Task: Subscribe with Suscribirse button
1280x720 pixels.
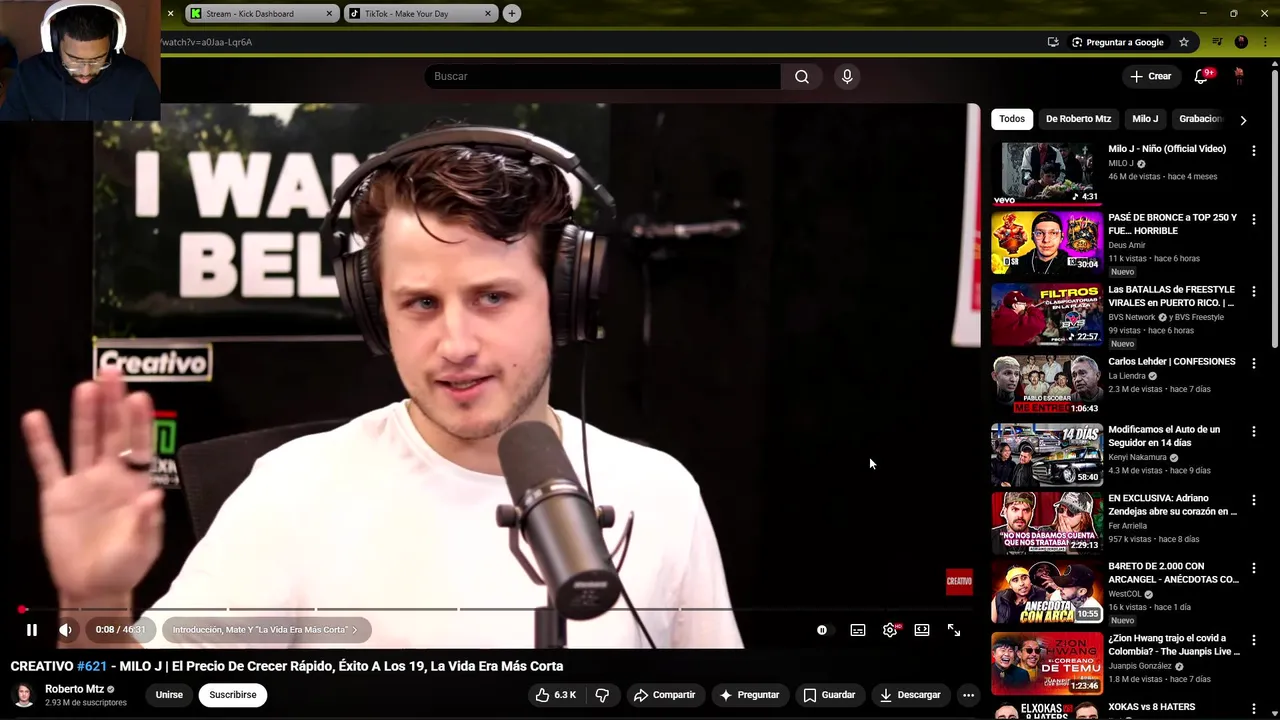Action: point(233,695)
